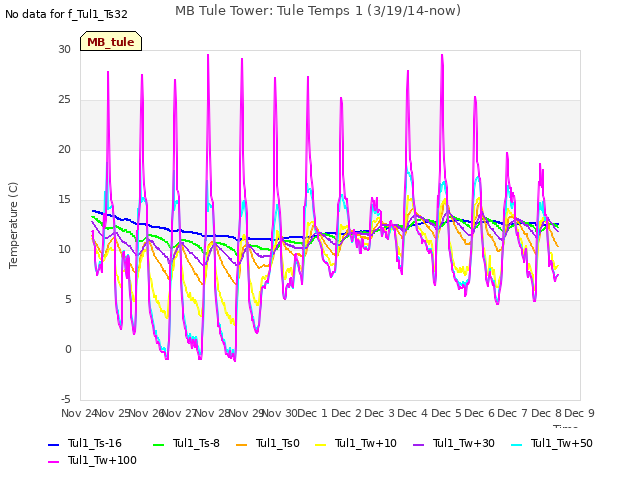Viewport: 640px width, 480px height.
Task: Select the Tul1_Tw+30 legend label
Action: click(x=464, y=443)
